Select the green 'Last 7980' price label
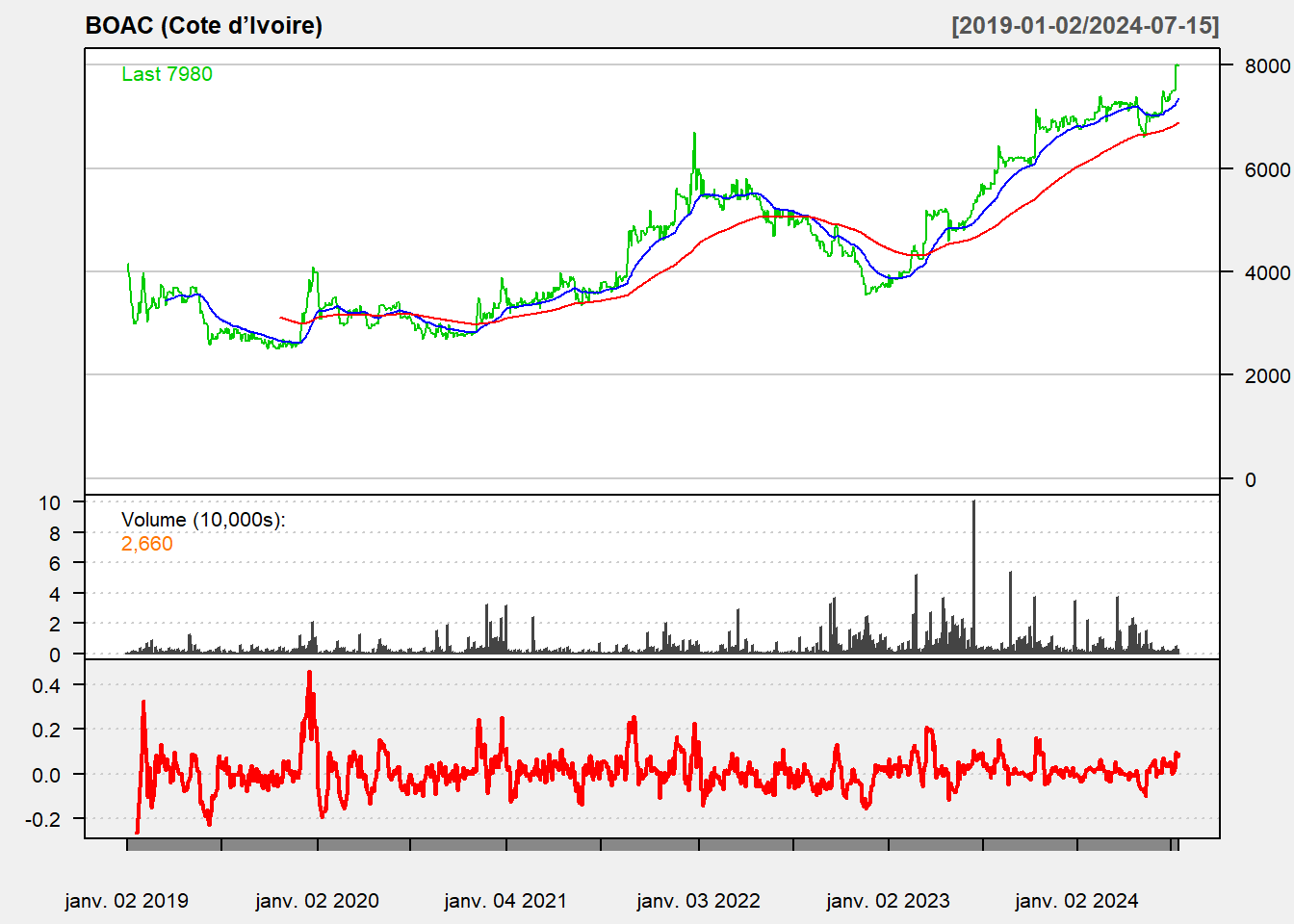Viewport: 1294px width, 924px height. pyautogui.click(x=167, y=74)
